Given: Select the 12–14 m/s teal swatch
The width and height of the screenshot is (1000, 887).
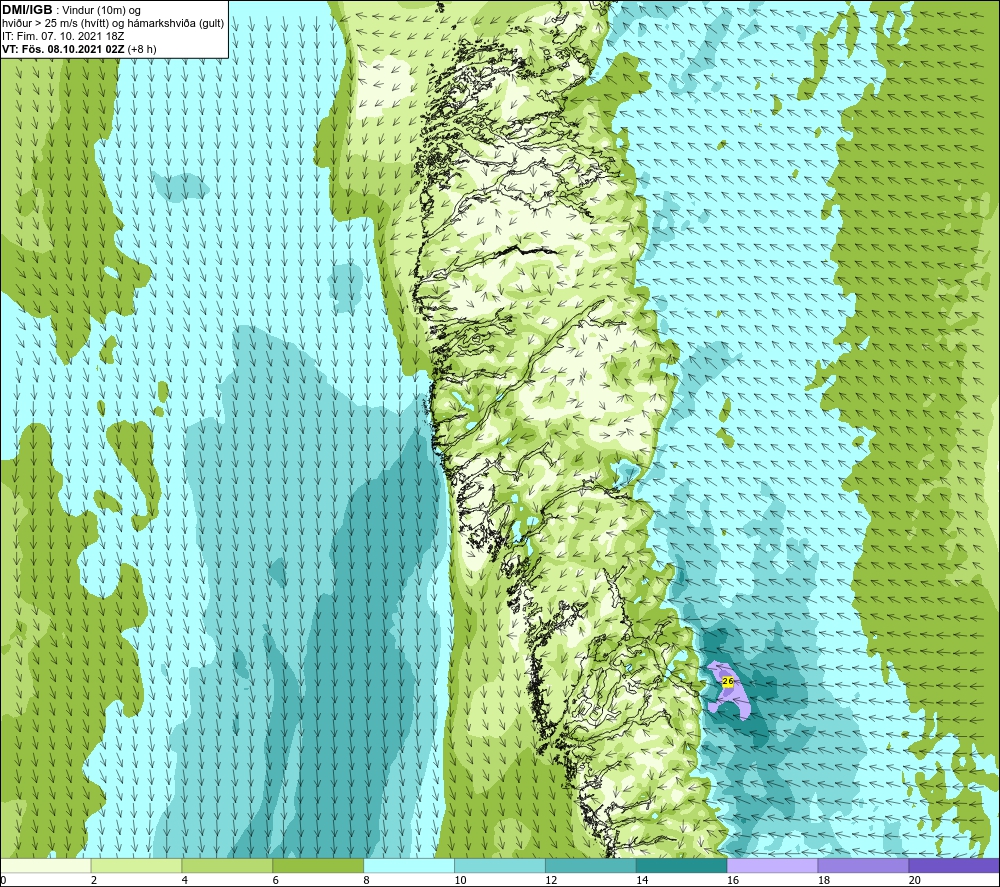Looking at the screenshot, I should coord(591,865).
